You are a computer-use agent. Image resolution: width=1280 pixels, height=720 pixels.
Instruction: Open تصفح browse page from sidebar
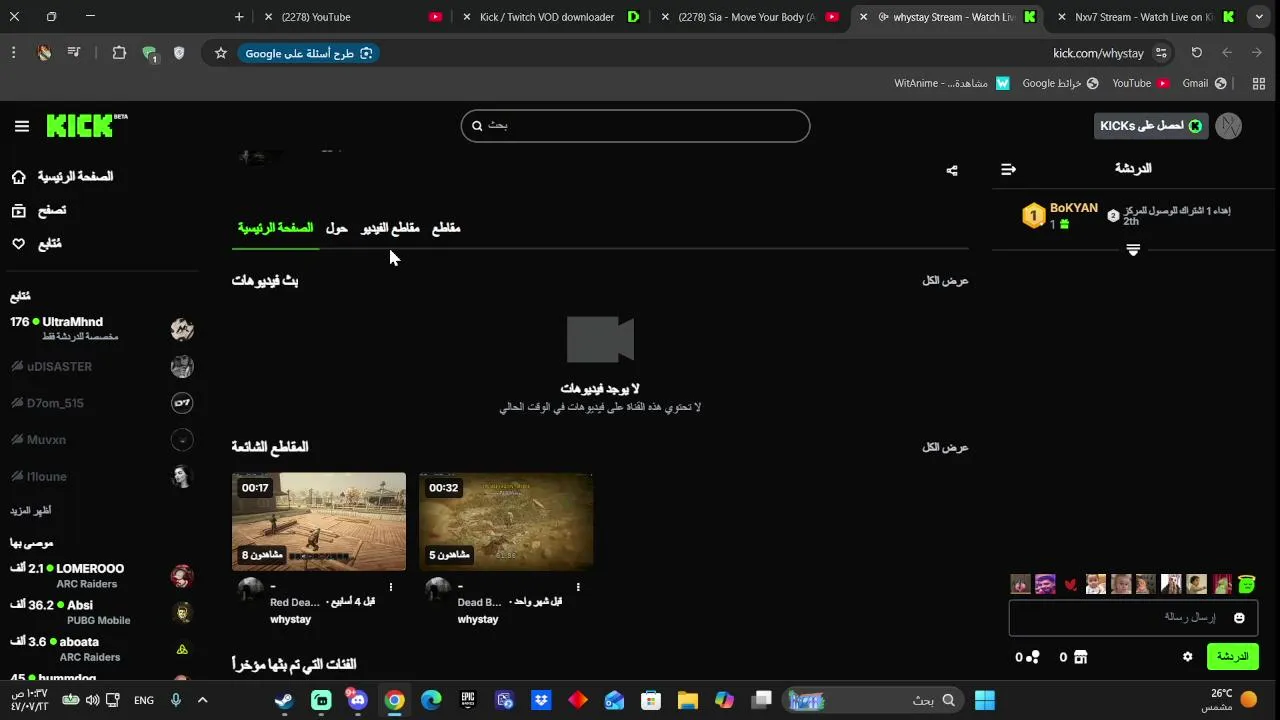pos(38,210)
